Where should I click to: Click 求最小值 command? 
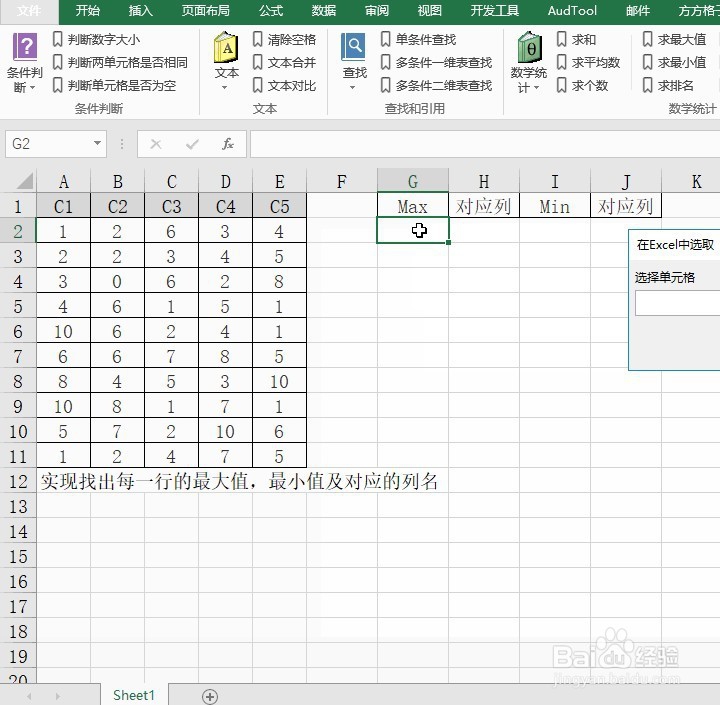click(x=674, y=62)
